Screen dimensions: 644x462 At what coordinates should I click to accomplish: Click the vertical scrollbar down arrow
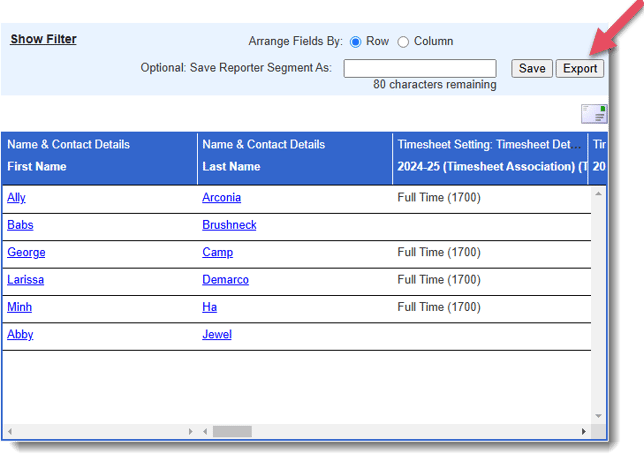pos(599,416)
